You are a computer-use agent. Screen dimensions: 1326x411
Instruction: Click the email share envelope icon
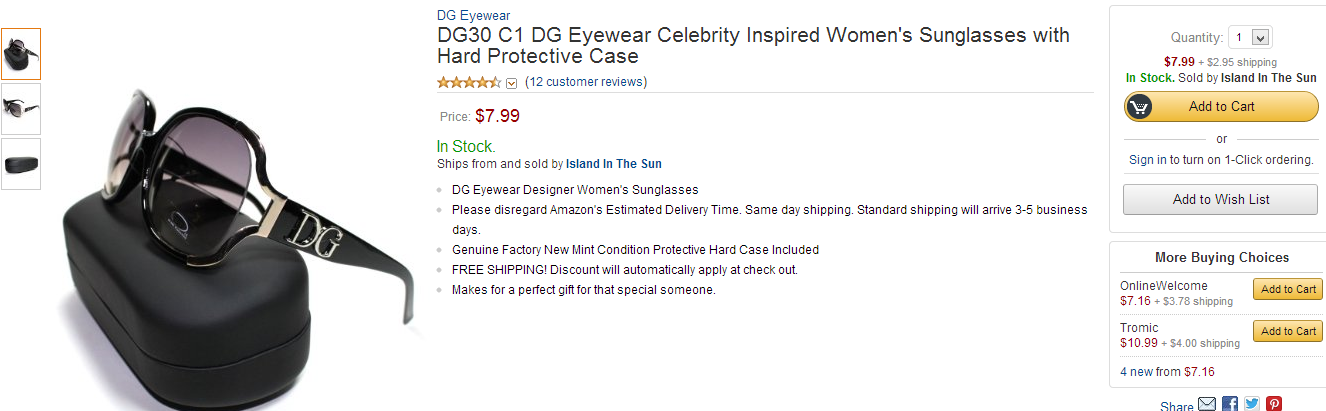click(x=1207, y=404)
